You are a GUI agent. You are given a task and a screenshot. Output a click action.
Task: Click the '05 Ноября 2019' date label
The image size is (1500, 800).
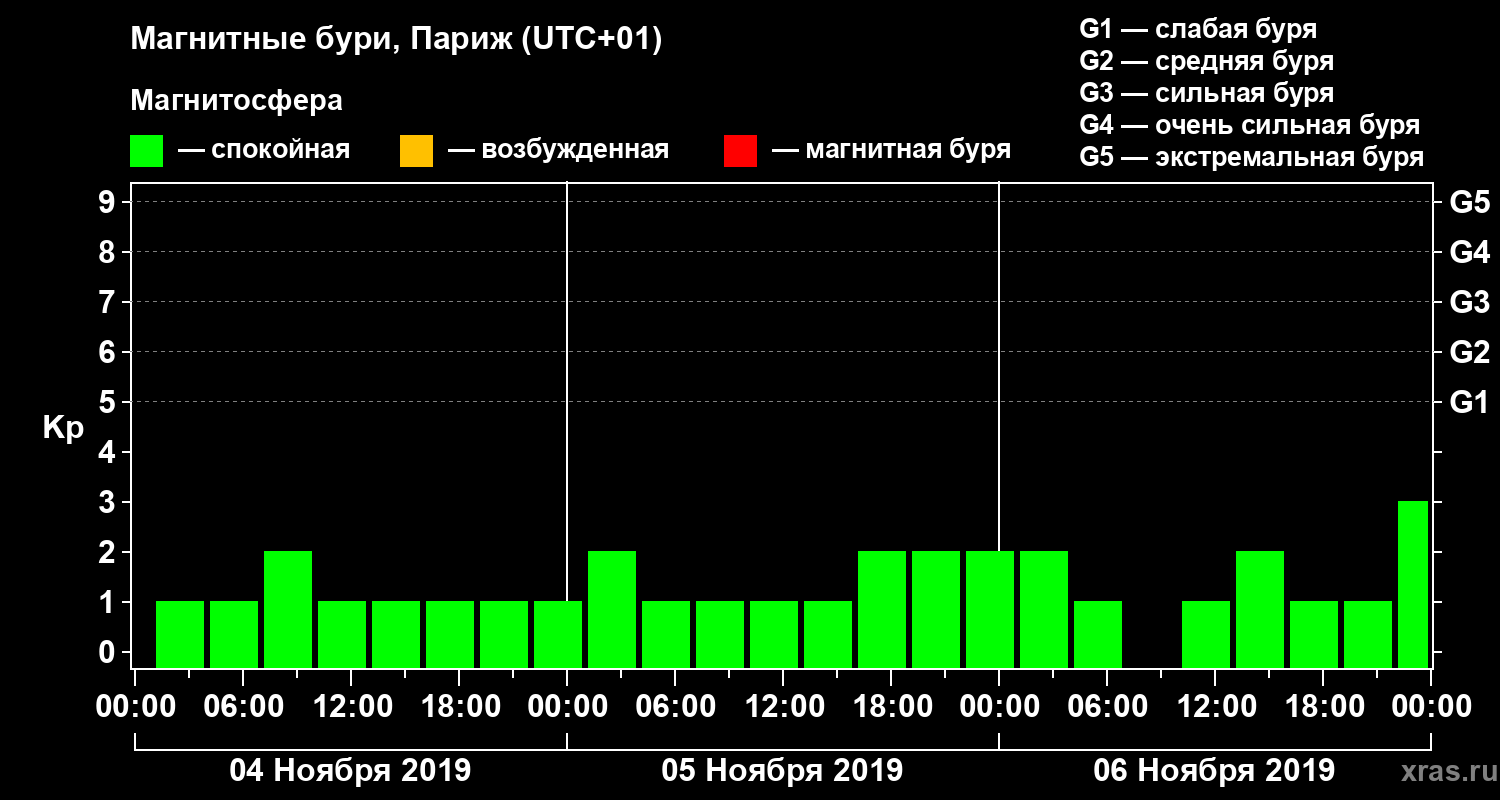pos(782,771)
